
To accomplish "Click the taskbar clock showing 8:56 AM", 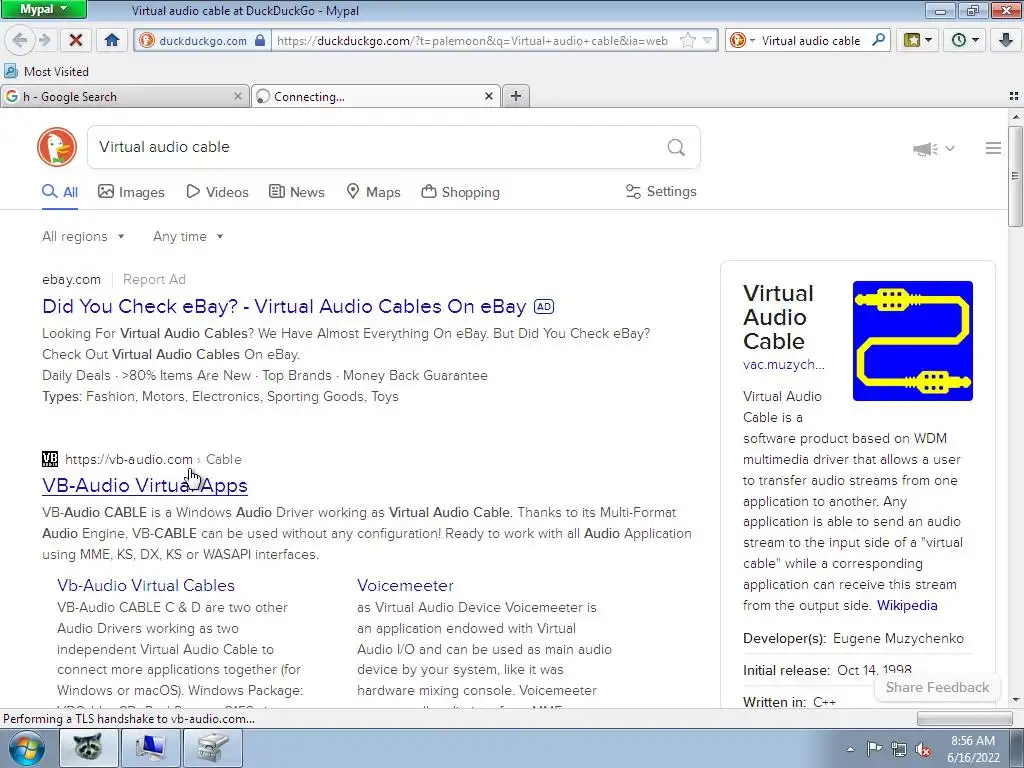I will coord(973,749).
